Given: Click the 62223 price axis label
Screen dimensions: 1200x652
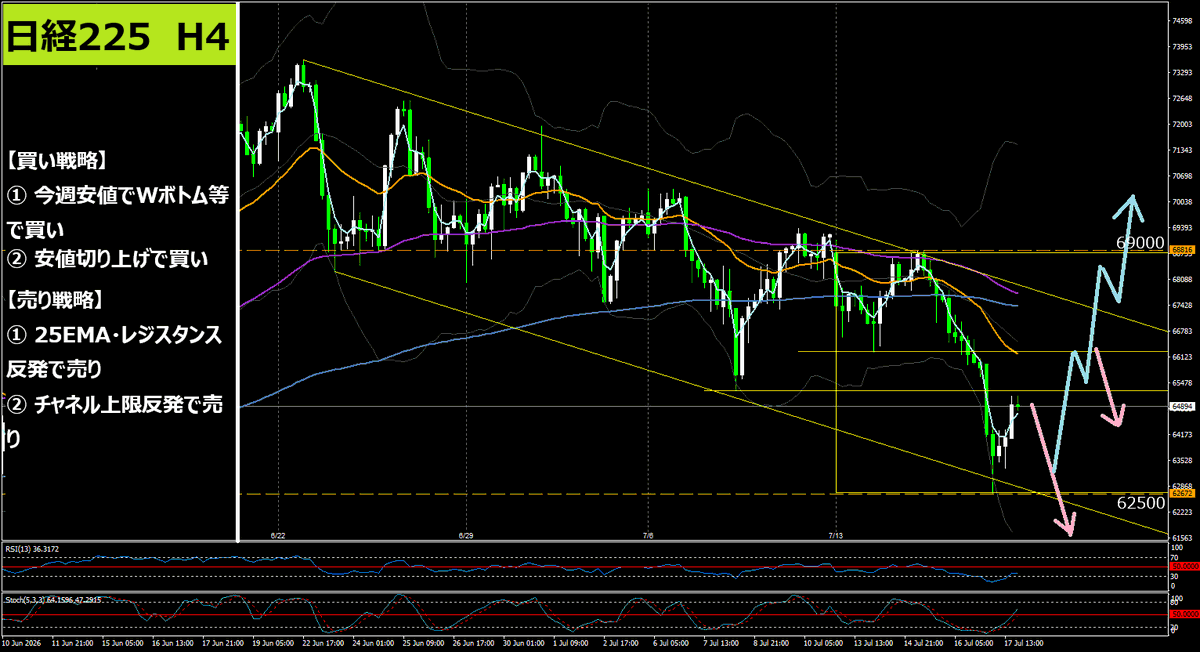Looking at the screenshot, I should pyautogui.click(x=1181, y=512).
